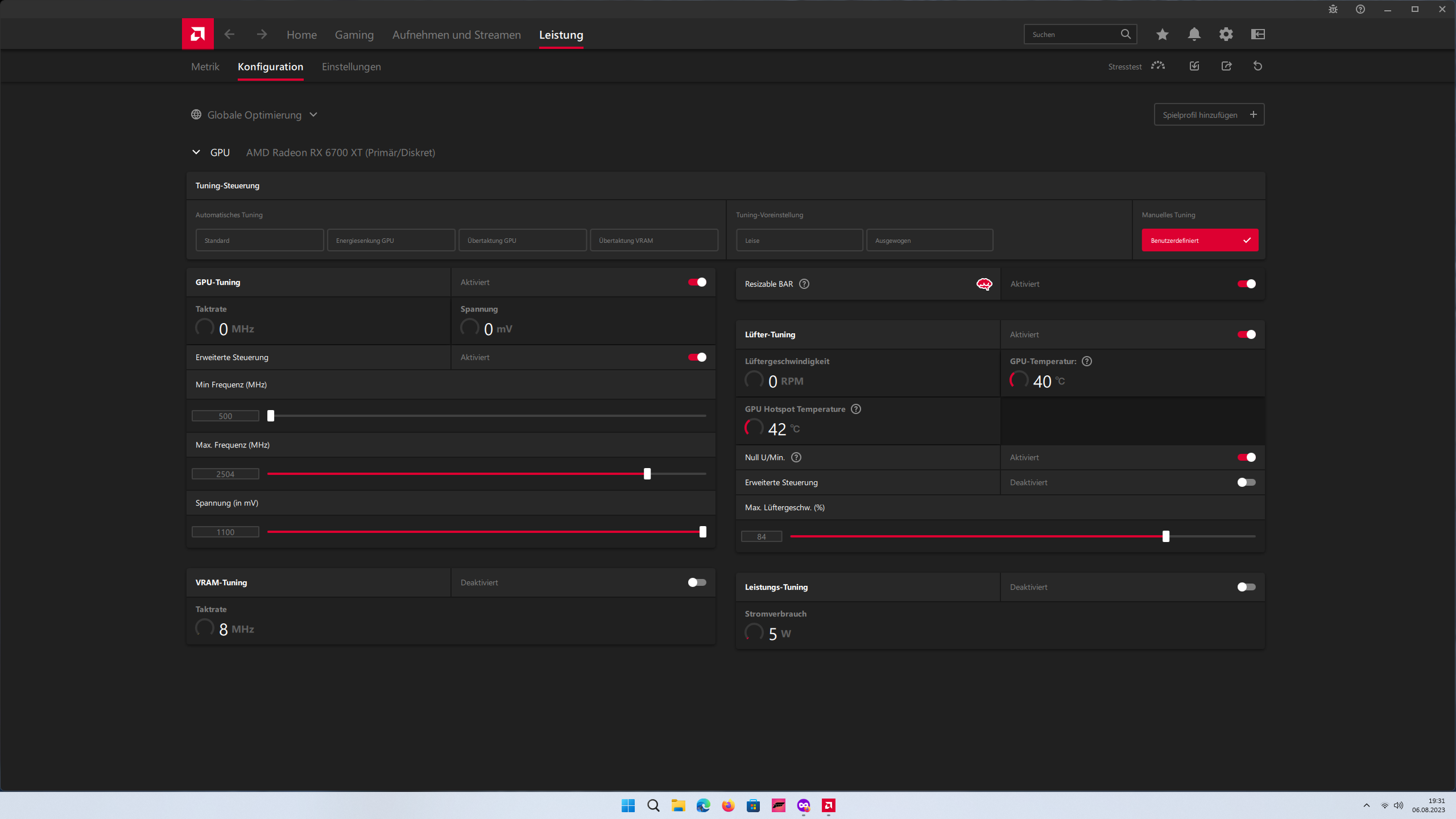The width and height of the screenshot is (1456, 819).
Task: Disable the Lüfter-Tuning toggle
Action: click(1246, 334)
